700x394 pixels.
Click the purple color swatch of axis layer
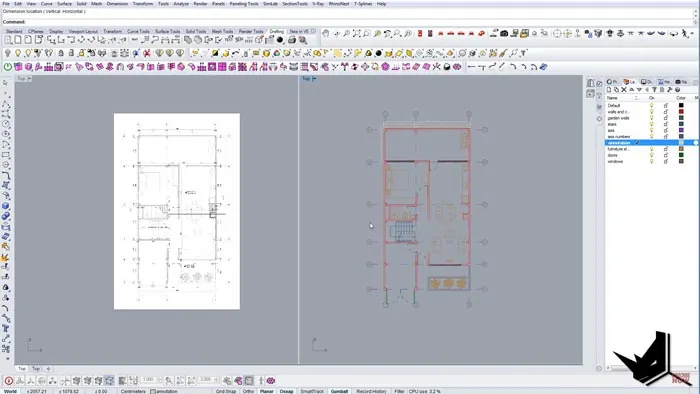pos(681,131)
